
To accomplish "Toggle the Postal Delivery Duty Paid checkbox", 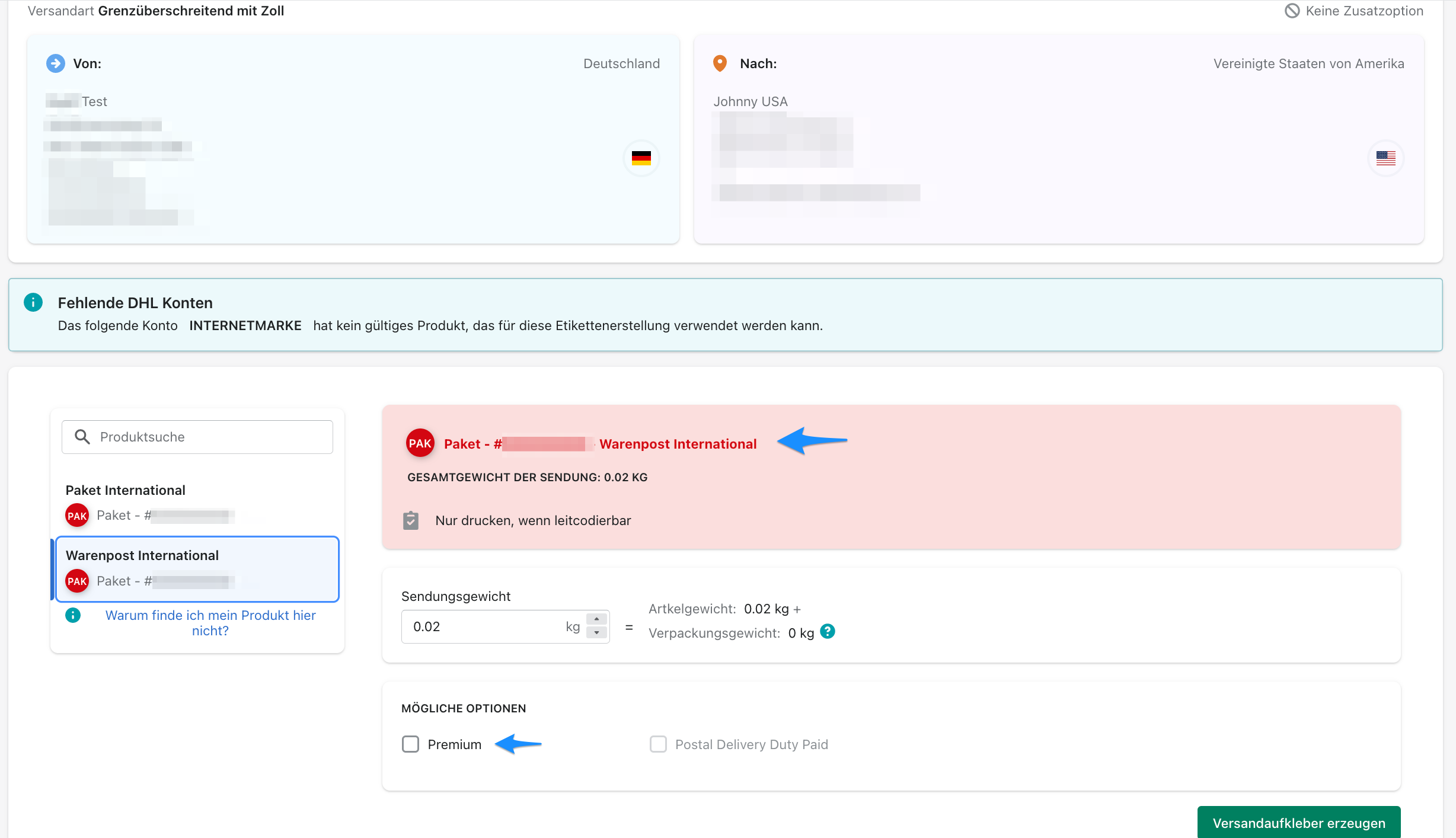I will pyautogui.click(x=658, y=744).
